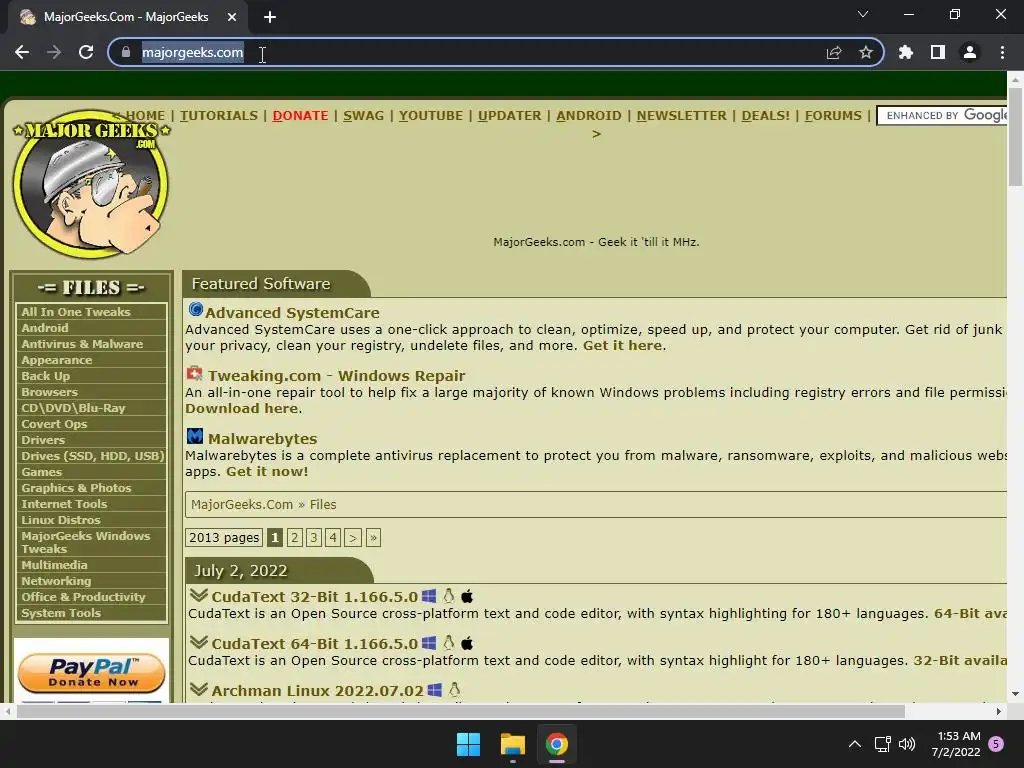Click the Apple icon beside CudaText 64-Bit

467,643
